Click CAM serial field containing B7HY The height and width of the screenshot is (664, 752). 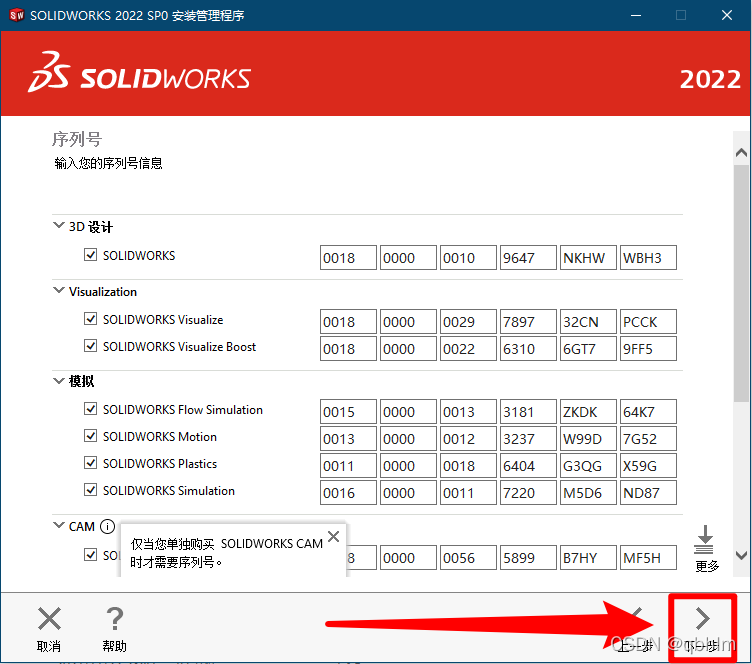click(x=588, y=558)
